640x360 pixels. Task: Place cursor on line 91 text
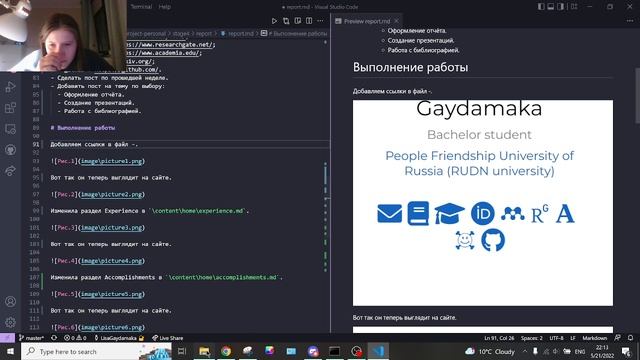(94, 144)
